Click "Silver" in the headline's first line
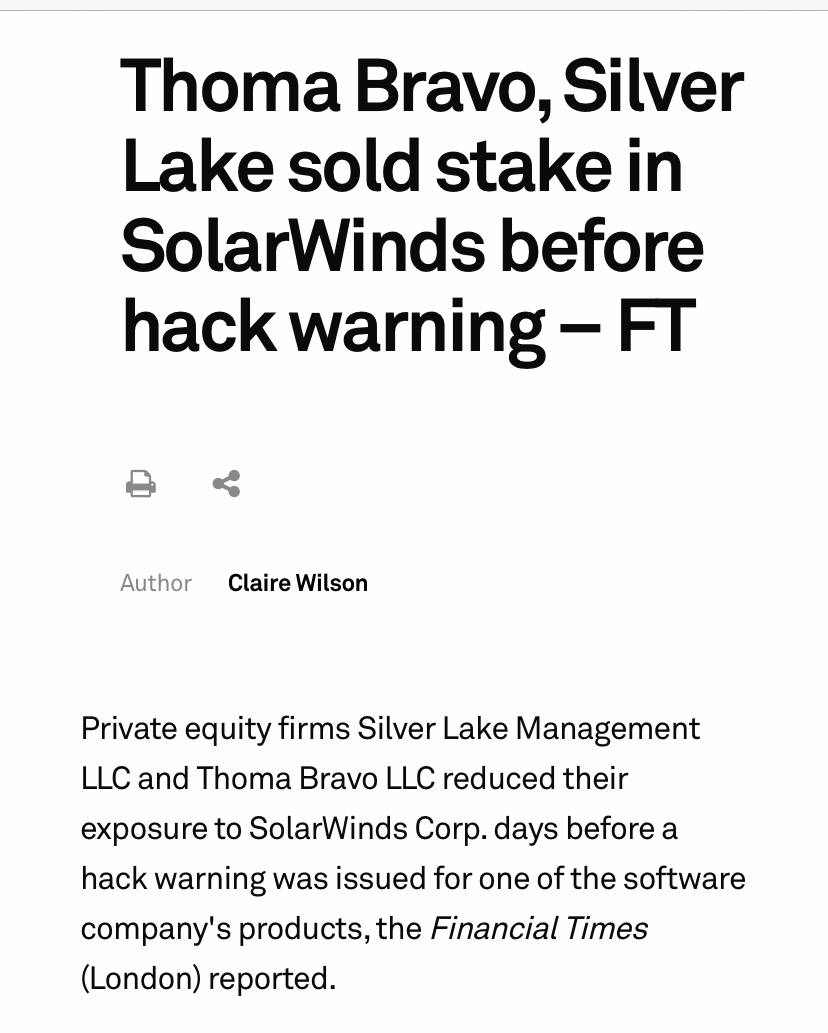Image resolution: width=828 pixels, height=1033 pixels. (x=653, y=86)
